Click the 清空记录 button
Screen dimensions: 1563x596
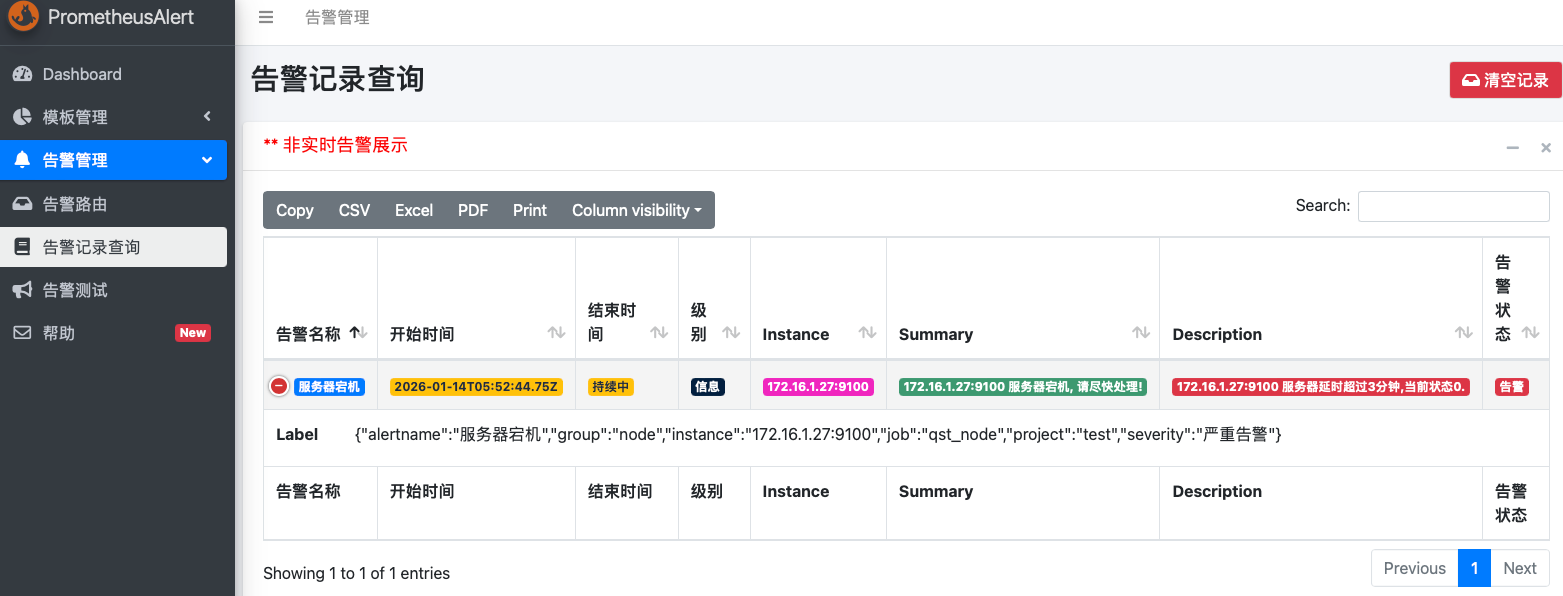click(1505, 80)
